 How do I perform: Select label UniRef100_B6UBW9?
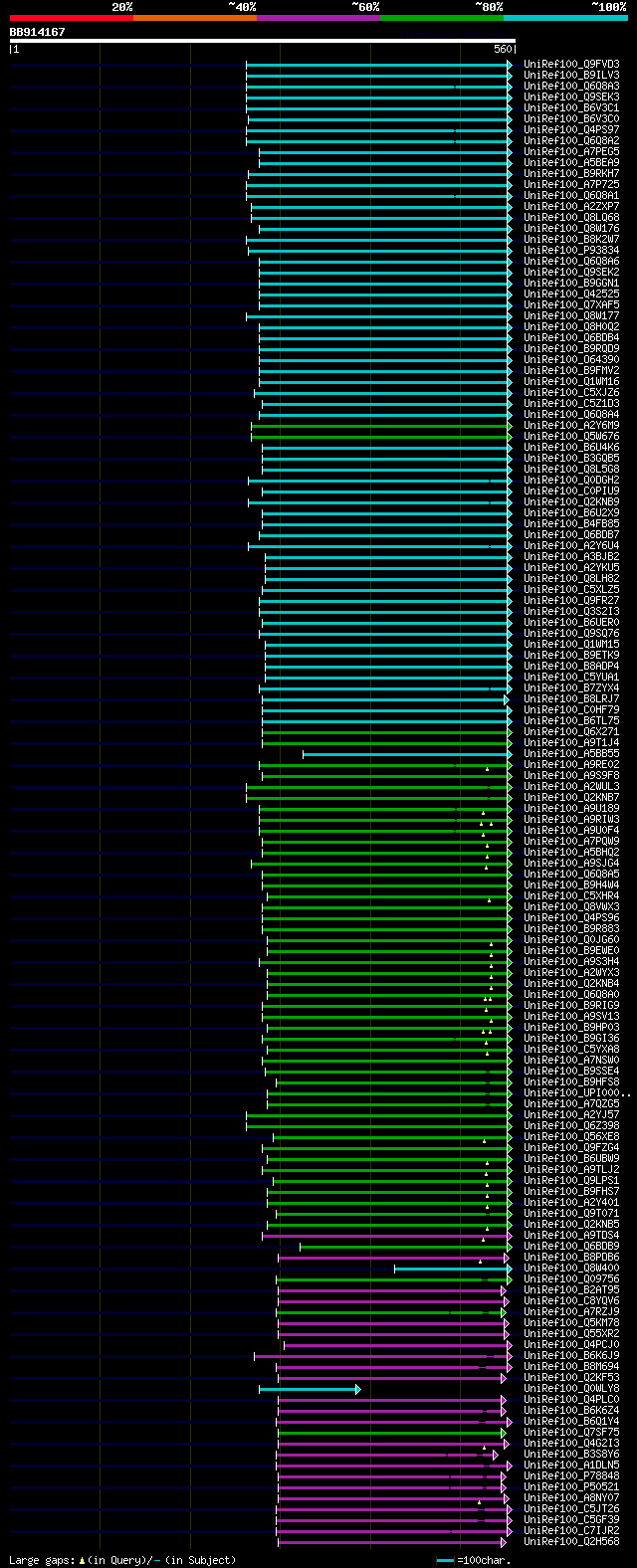tap(571, 1159)
